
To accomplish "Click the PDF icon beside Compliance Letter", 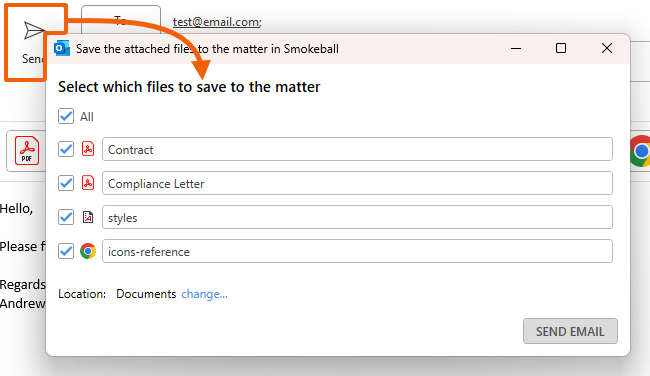I will point(88,183).
